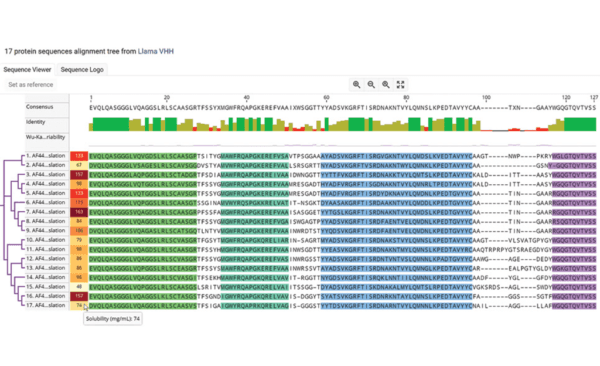Click the Set as reference button
The height and width of the screenshot is (366, 600).
31,85
